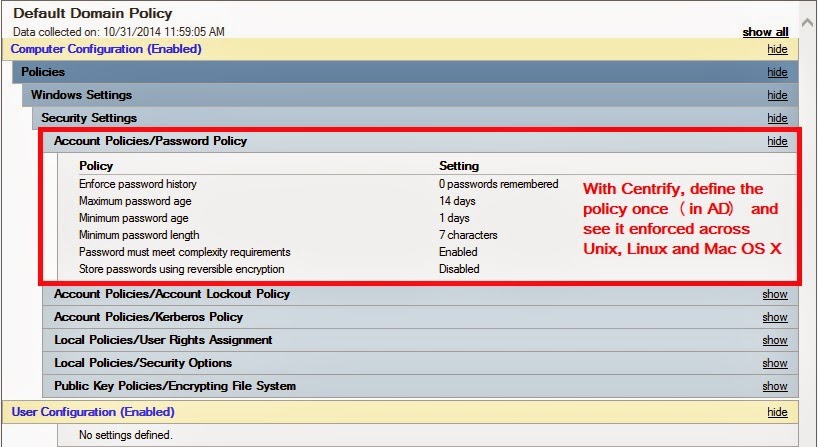Click the Setting column header
The width and height of the screenshot is (818, 447).
pyautogui.click(x=459, y=166)
